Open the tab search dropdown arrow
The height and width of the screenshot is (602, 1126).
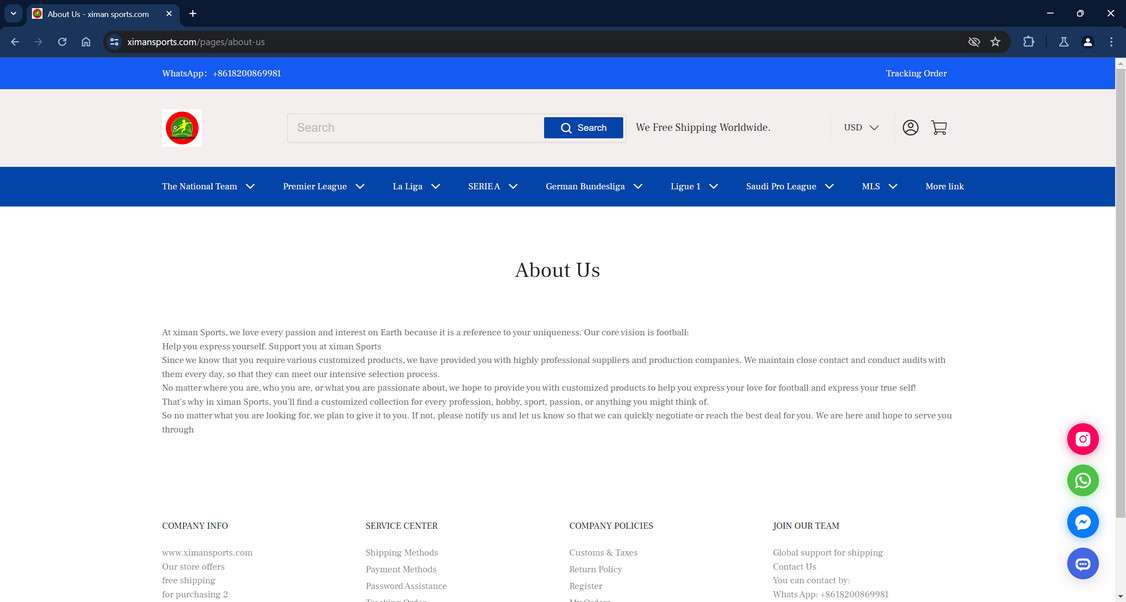click(13, 14)
